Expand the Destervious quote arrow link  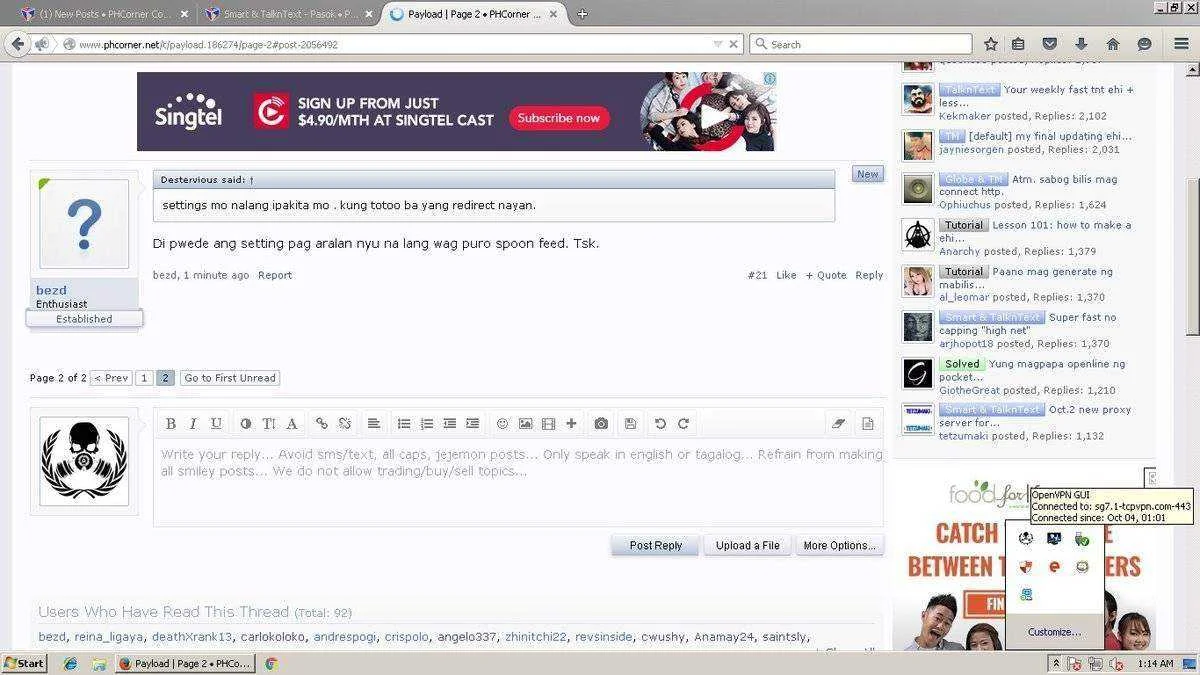pyautogui.click(x=252, y=180)
